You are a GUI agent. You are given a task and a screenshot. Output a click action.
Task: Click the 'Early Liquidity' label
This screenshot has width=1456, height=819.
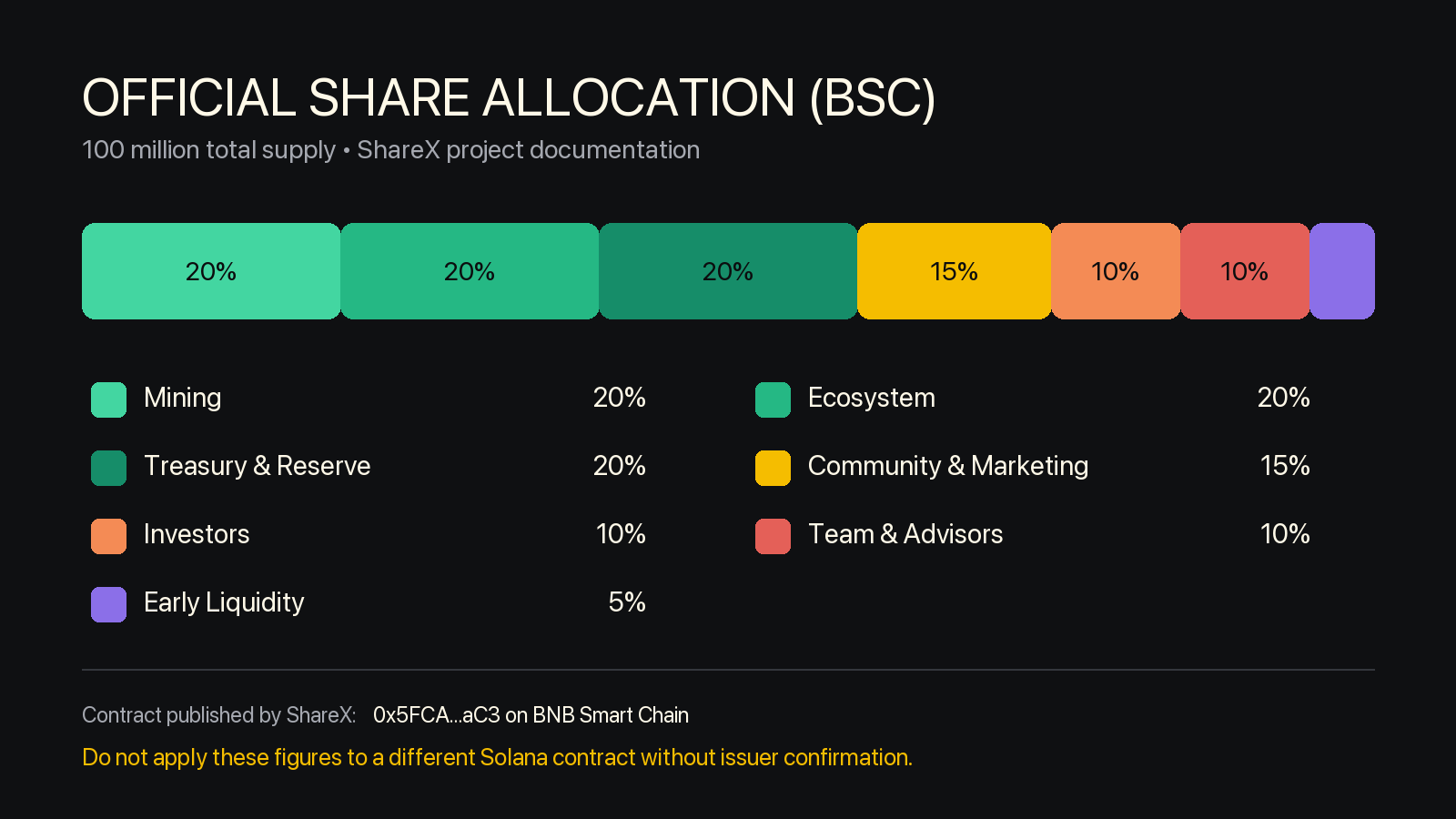coord(224,602)
